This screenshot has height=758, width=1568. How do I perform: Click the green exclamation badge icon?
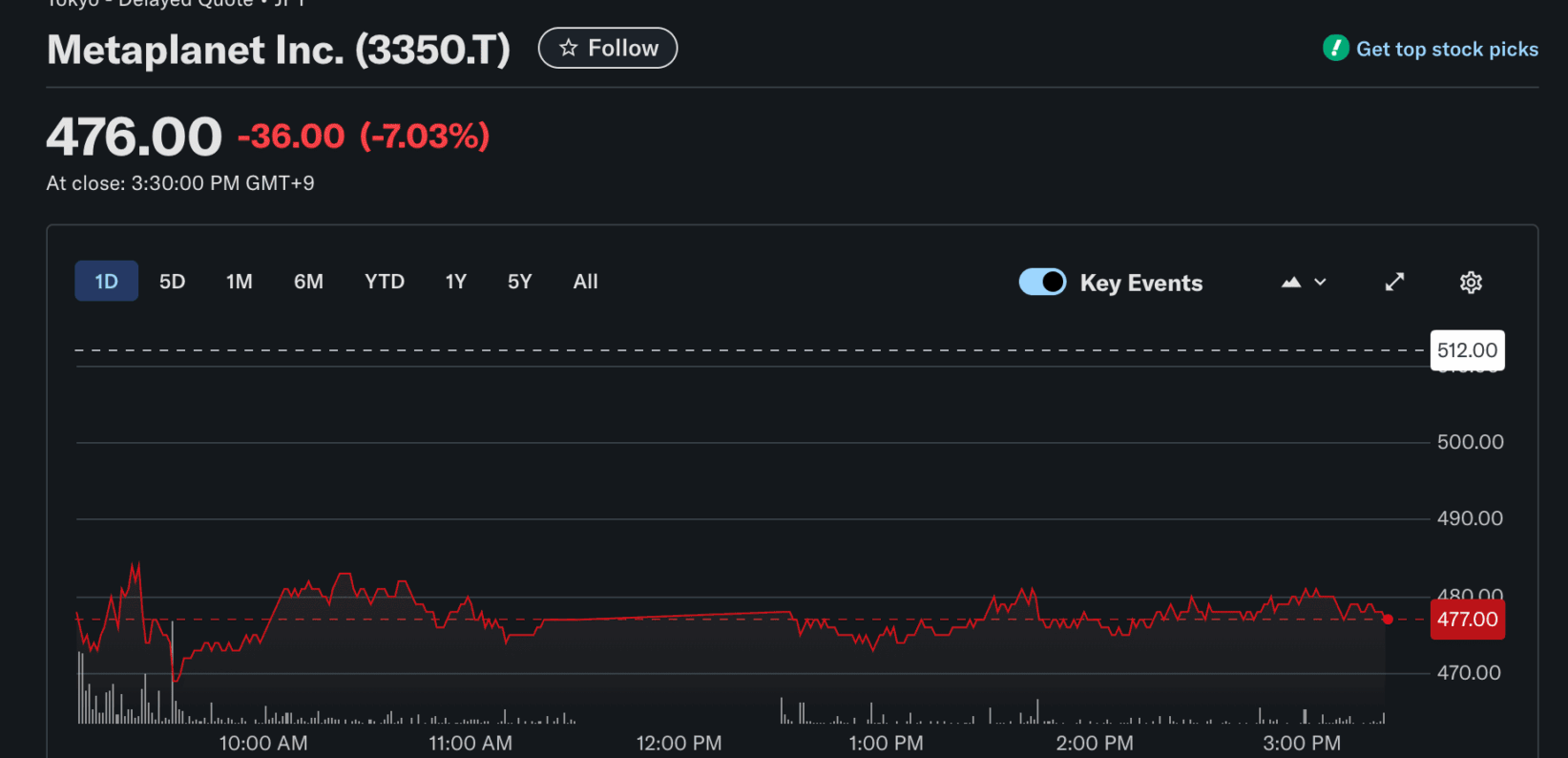point(1335,48)
